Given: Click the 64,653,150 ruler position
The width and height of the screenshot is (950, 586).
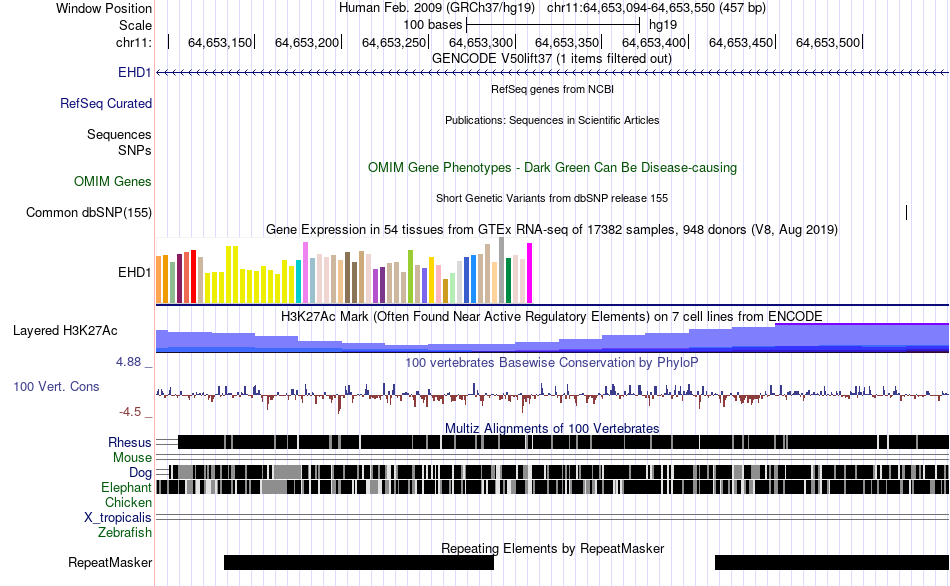Looking at the screenshot, I should pos(220,42).
